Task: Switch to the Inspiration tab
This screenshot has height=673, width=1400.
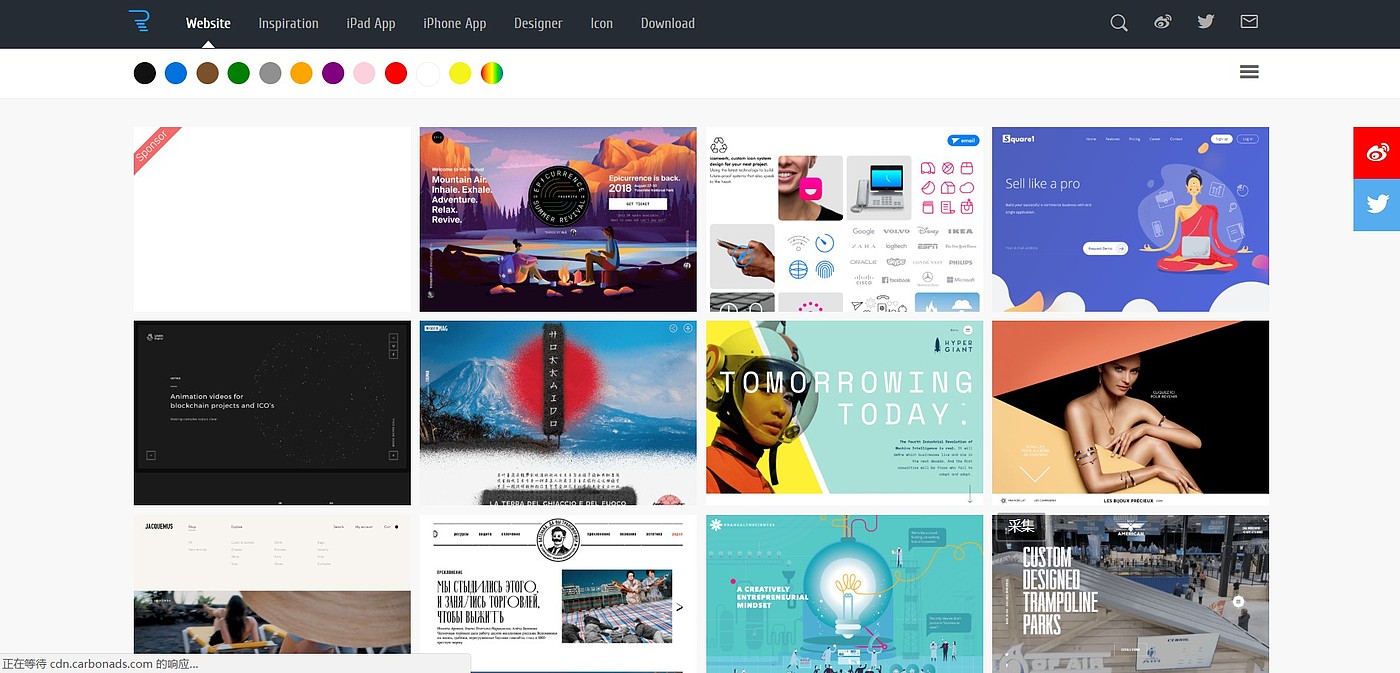Action: [288, 23]
